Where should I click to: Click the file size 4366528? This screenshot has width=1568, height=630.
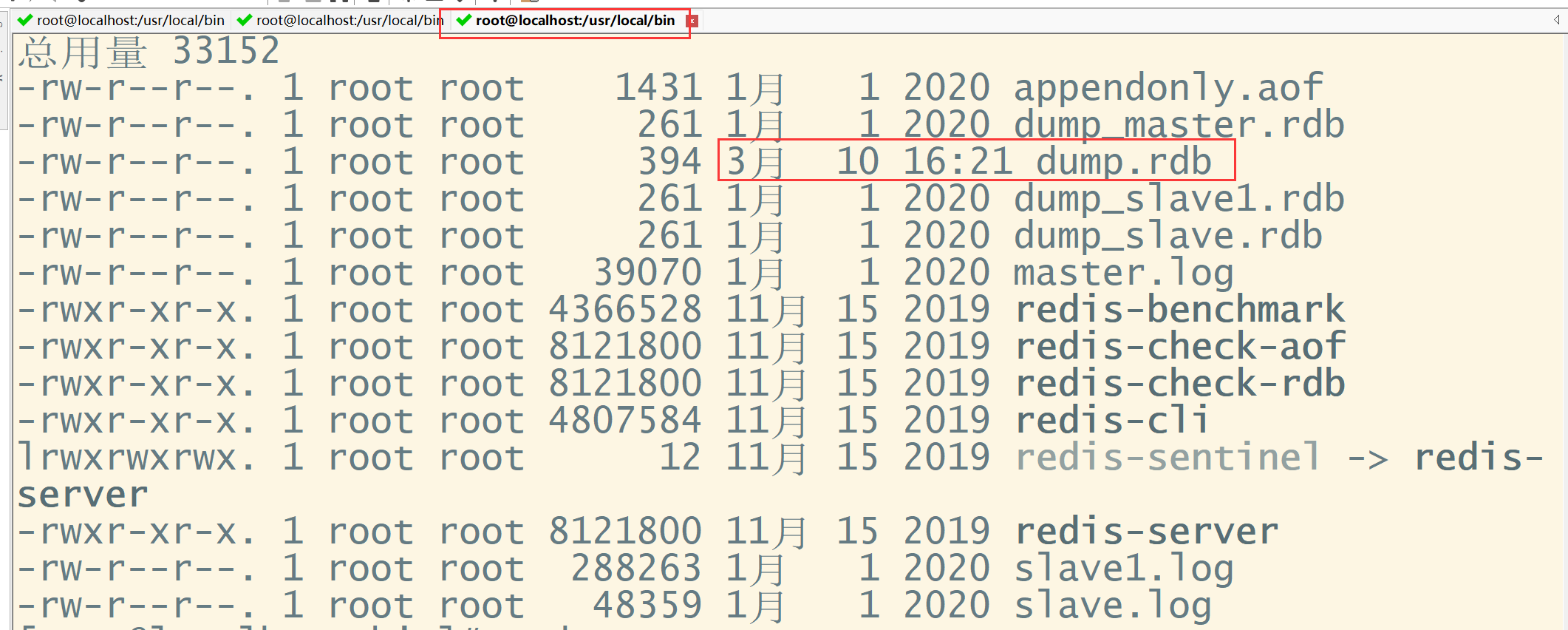pyautogui.click(x=625, y=310)
